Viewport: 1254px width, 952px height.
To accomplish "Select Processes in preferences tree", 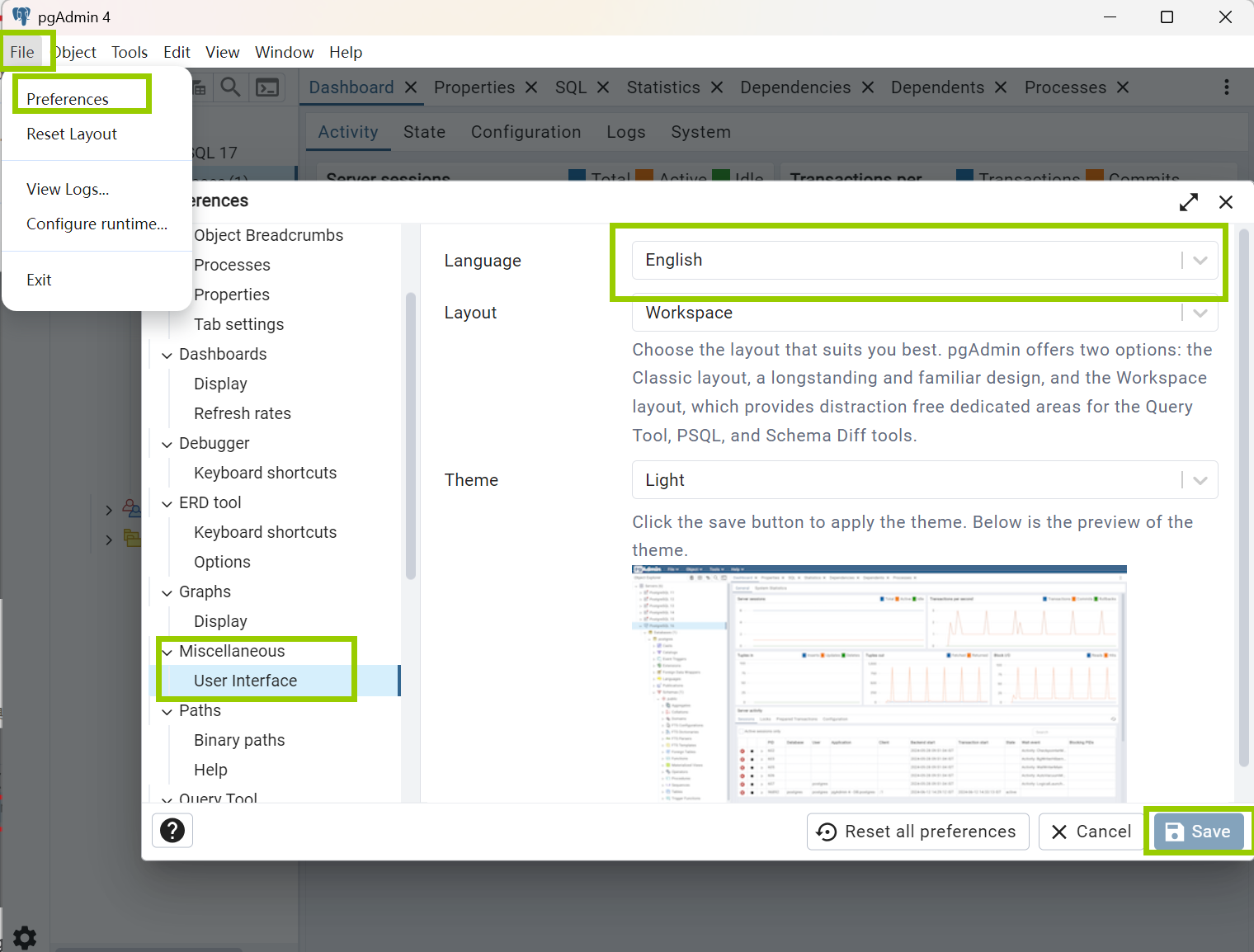I will pyautogui.click(x=232, y=265).
